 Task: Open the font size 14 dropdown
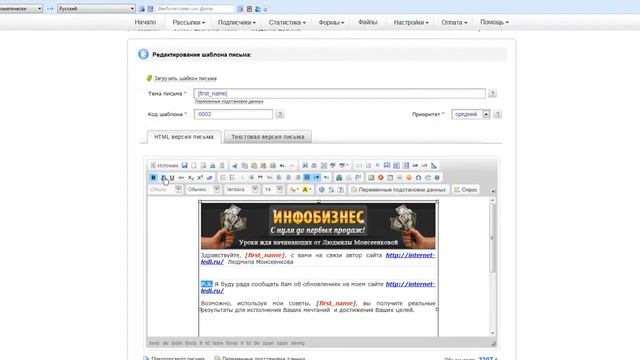tap(273, 189)
